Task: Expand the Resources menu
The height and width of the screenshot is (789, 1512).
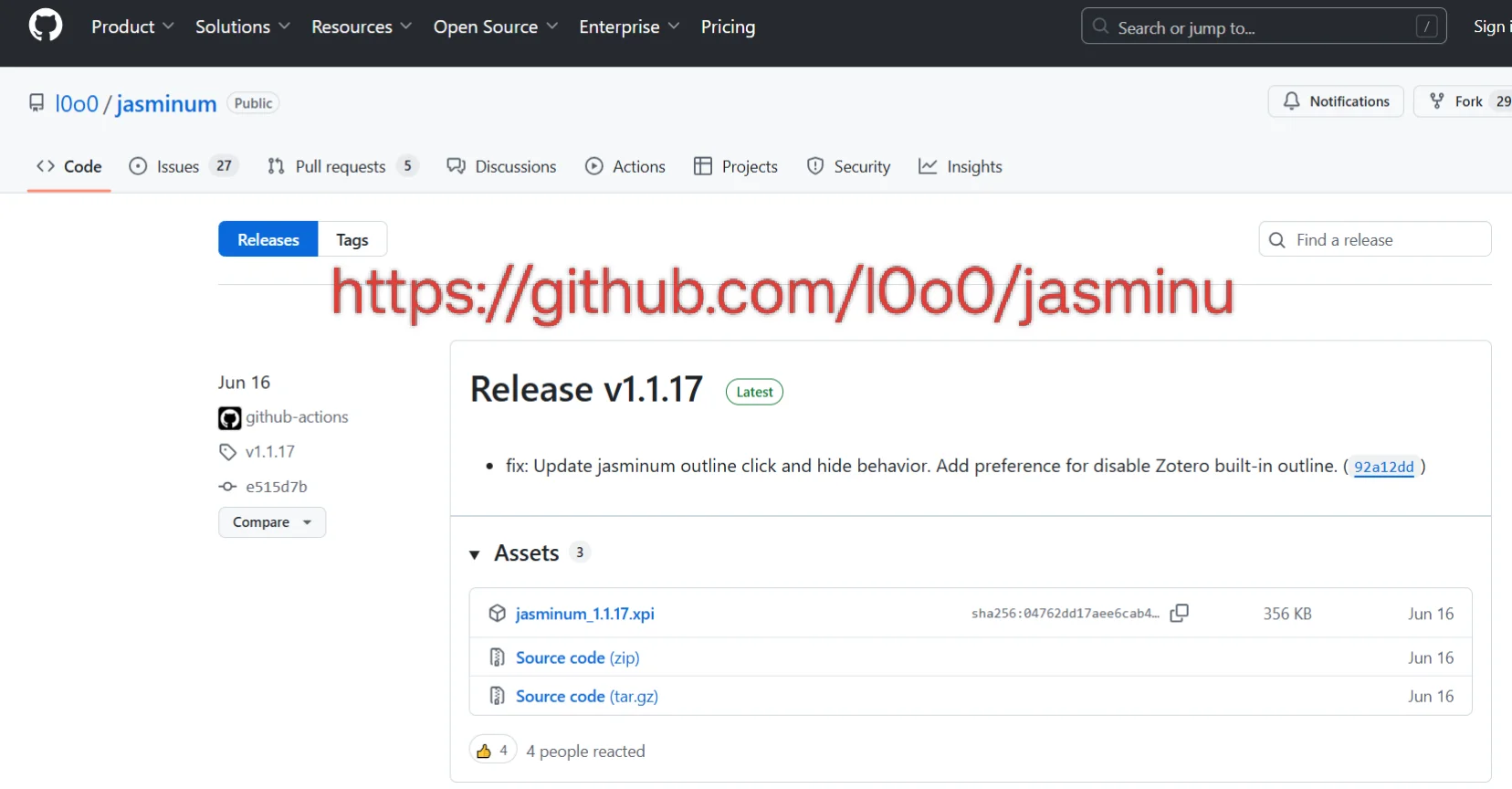Action: click(x=362, y=26)
